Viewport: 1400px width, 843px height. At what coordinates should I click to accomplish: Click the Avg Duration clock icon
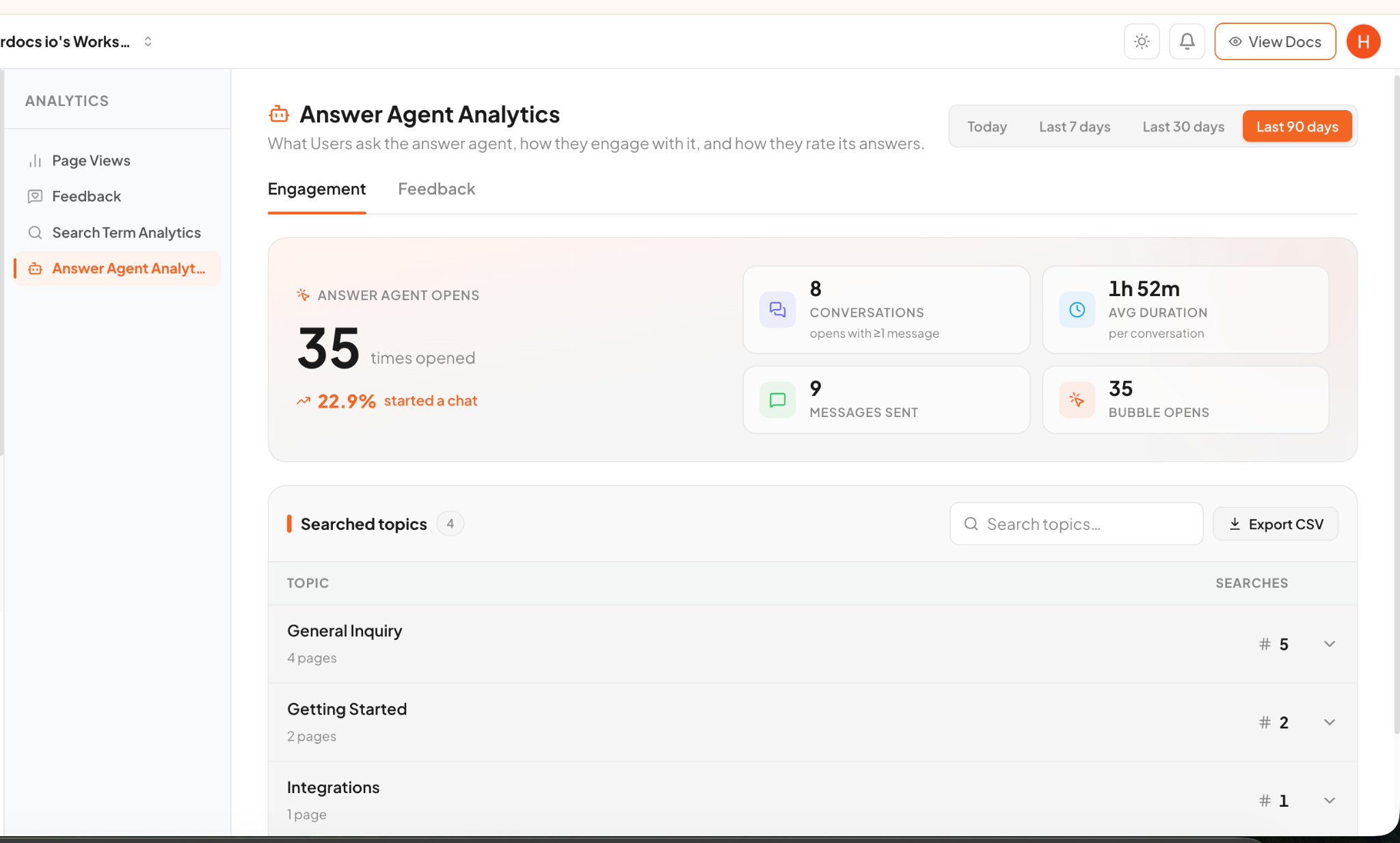1077,310
